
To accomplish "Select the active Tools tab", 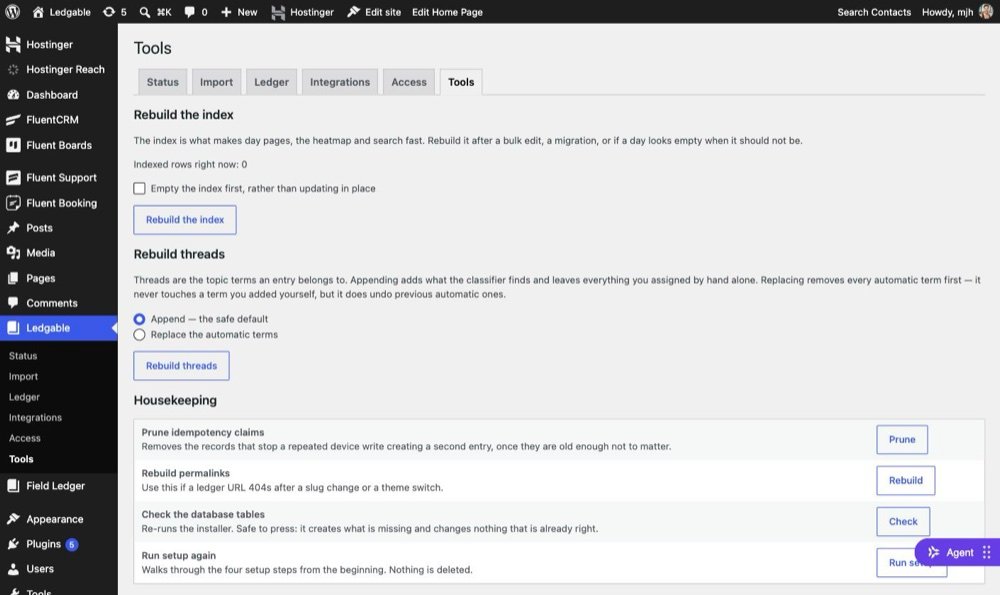I will (x=461, y=82).
